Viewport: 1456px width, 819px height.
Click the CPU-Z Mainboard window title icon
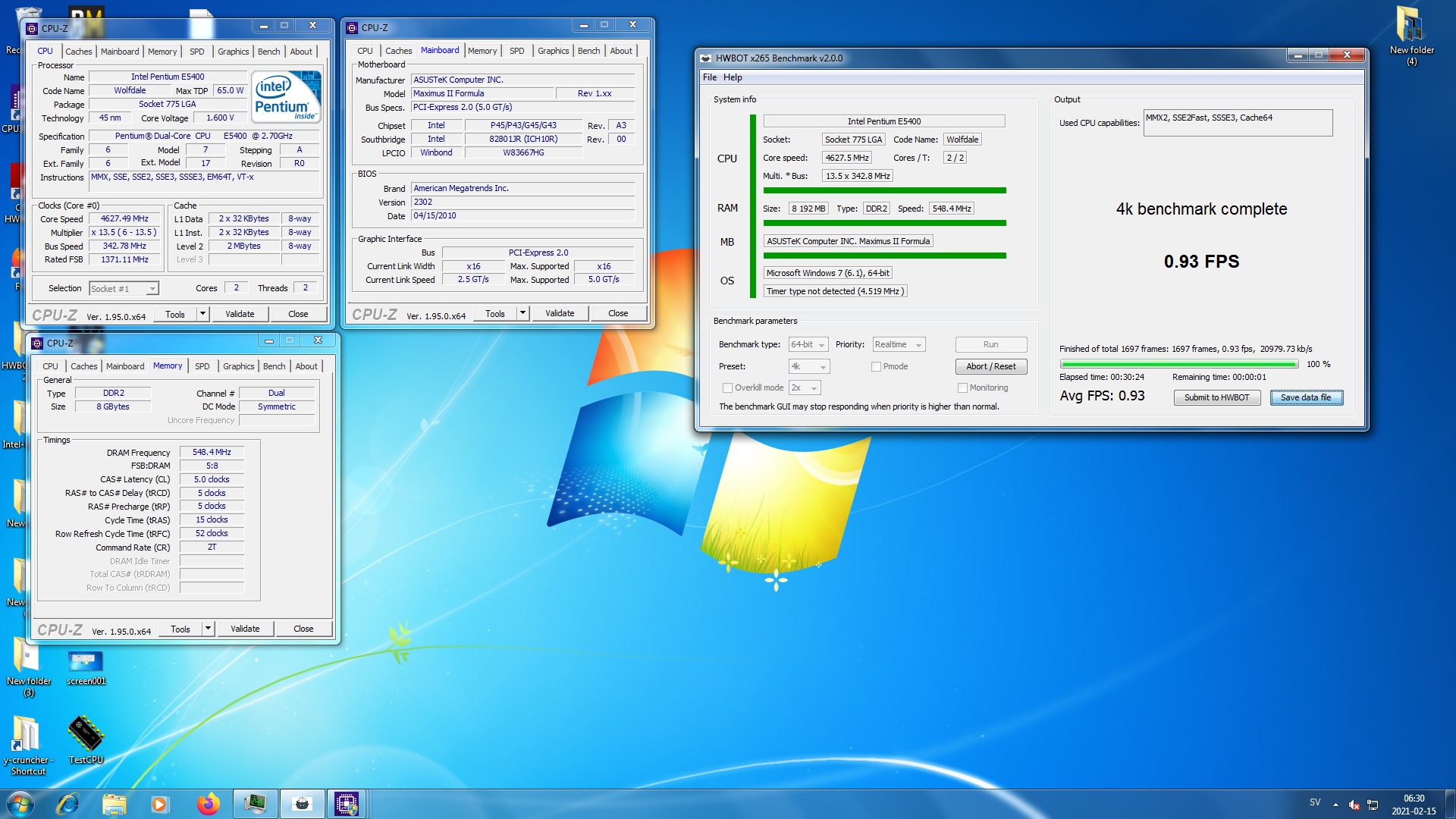point(352,27)
